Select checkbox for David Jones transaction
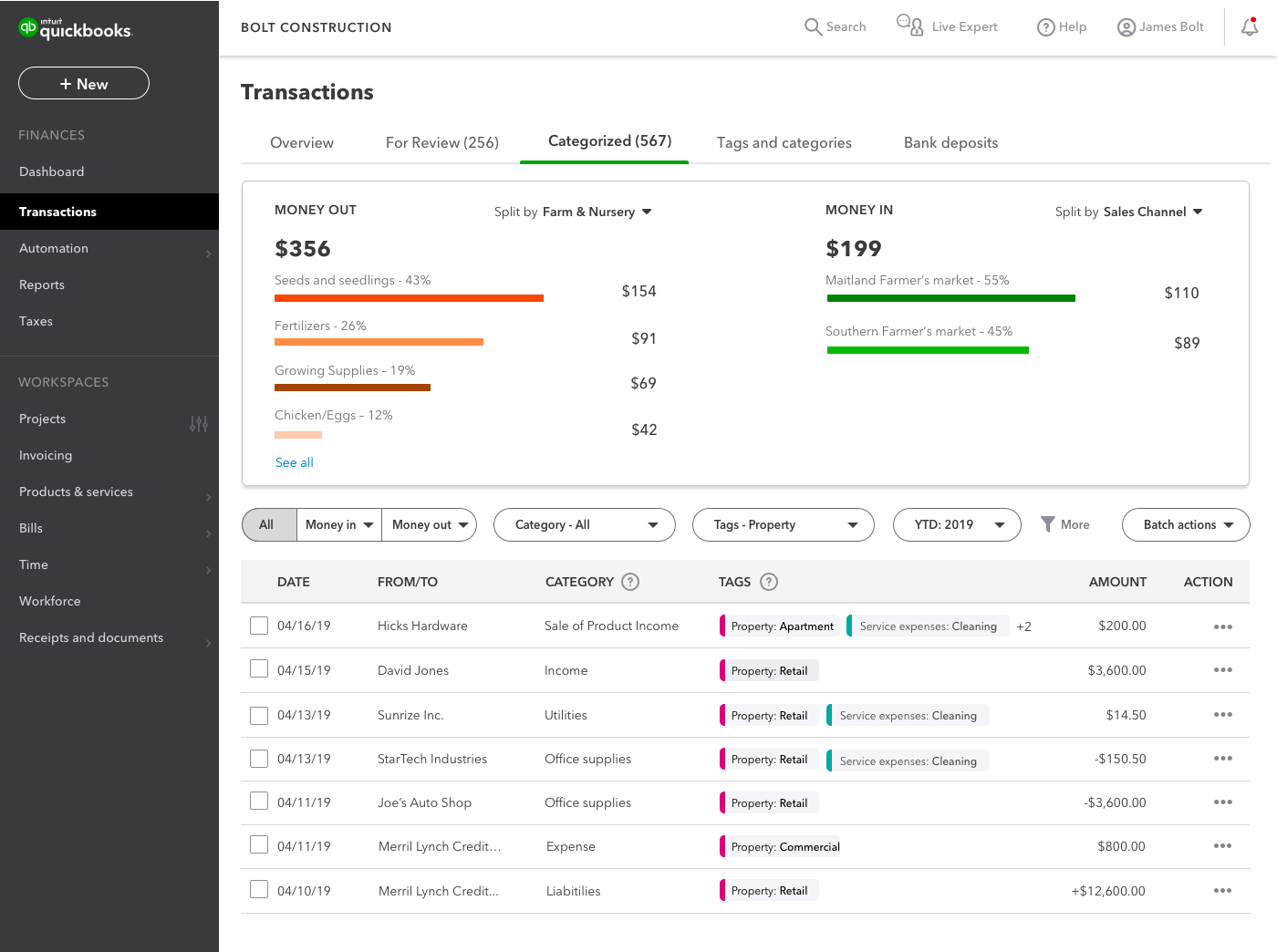This screenshot has height=952, width=1277. [x=259, y=669]
